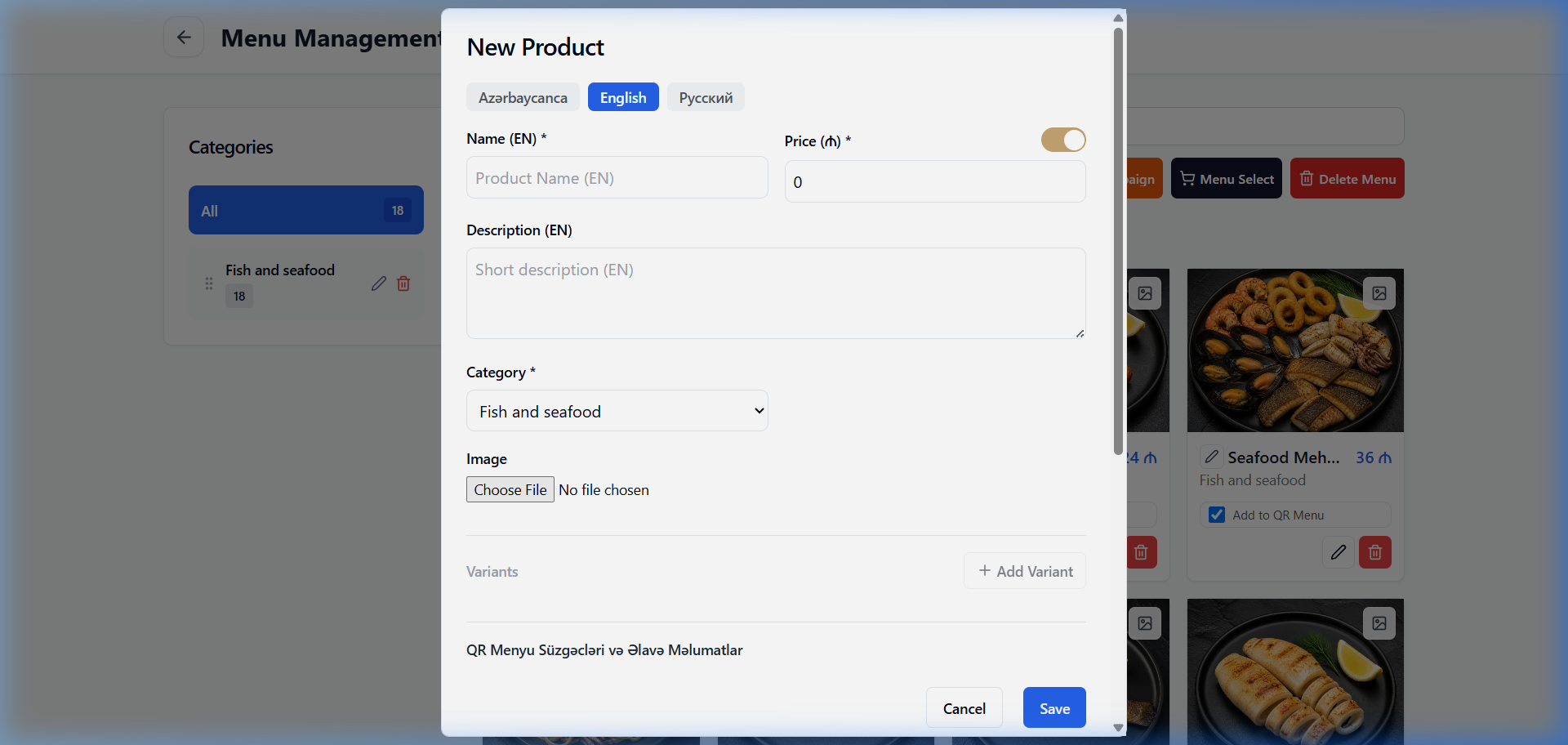Click the '36 ₼' price text

[1374, 457]
